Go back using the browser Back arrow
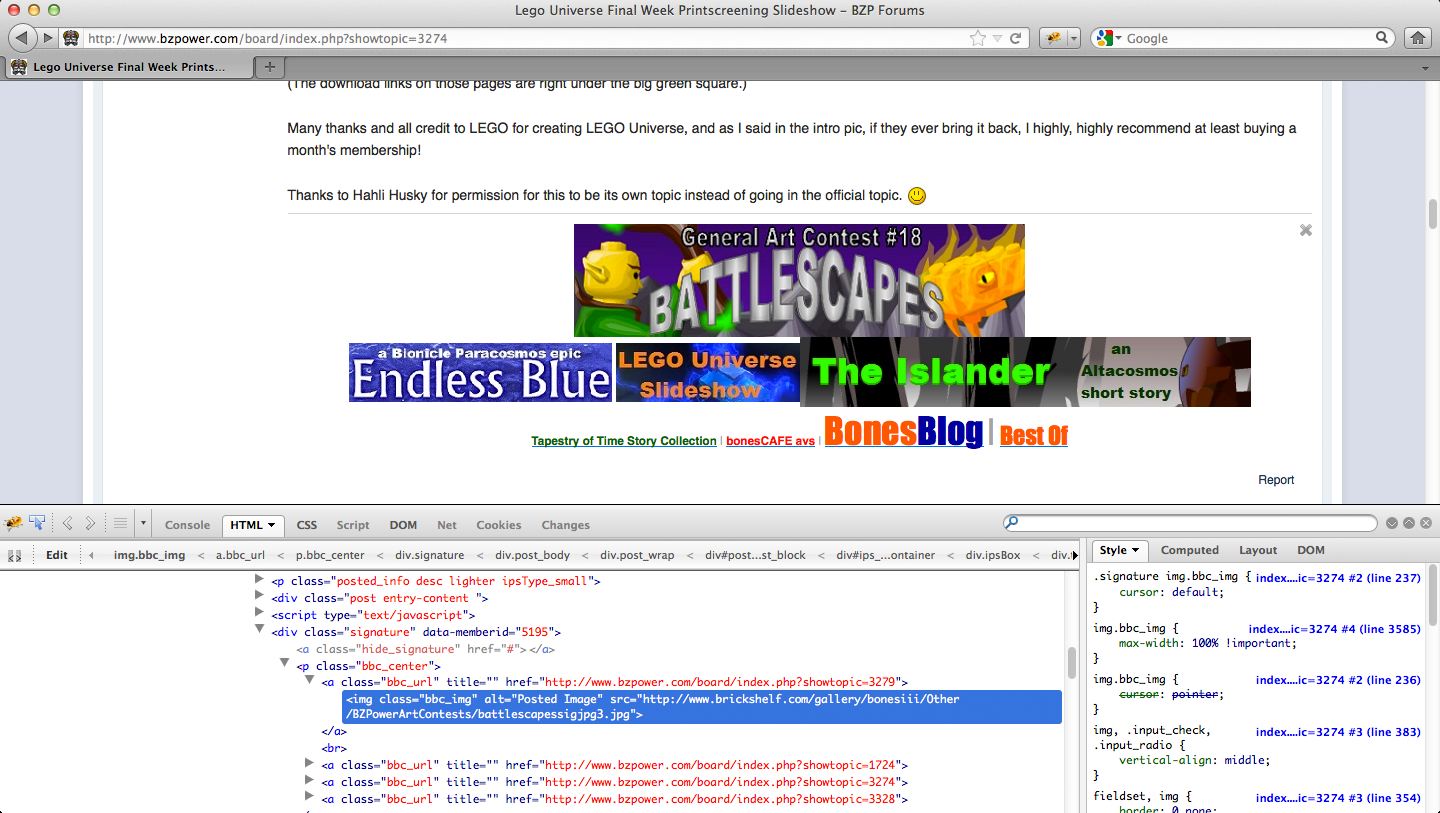The image size is (1440, 813). click(x=23, y=38)
